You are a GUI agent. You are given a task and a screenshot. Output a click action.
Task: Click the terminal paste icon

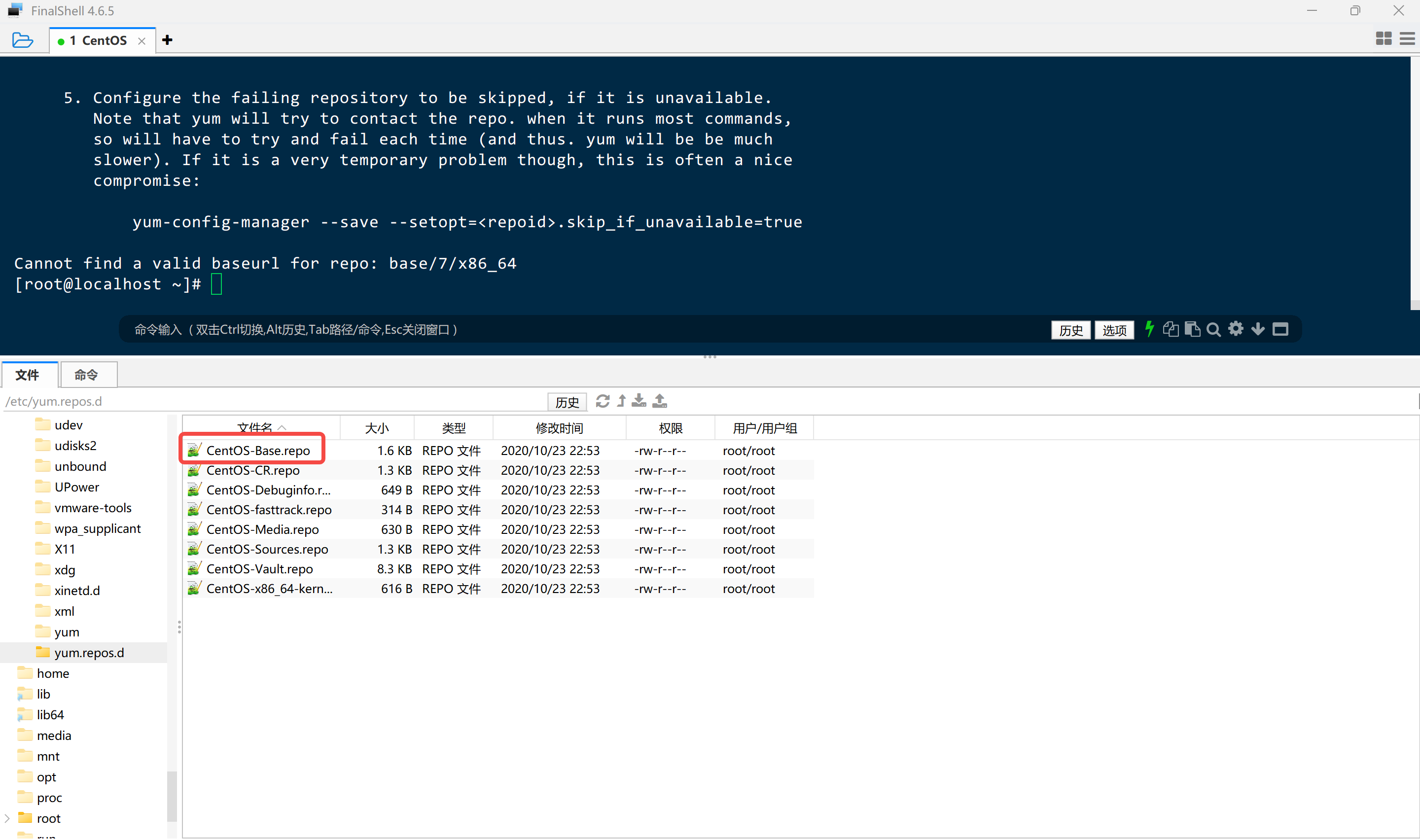point(1192,329)
